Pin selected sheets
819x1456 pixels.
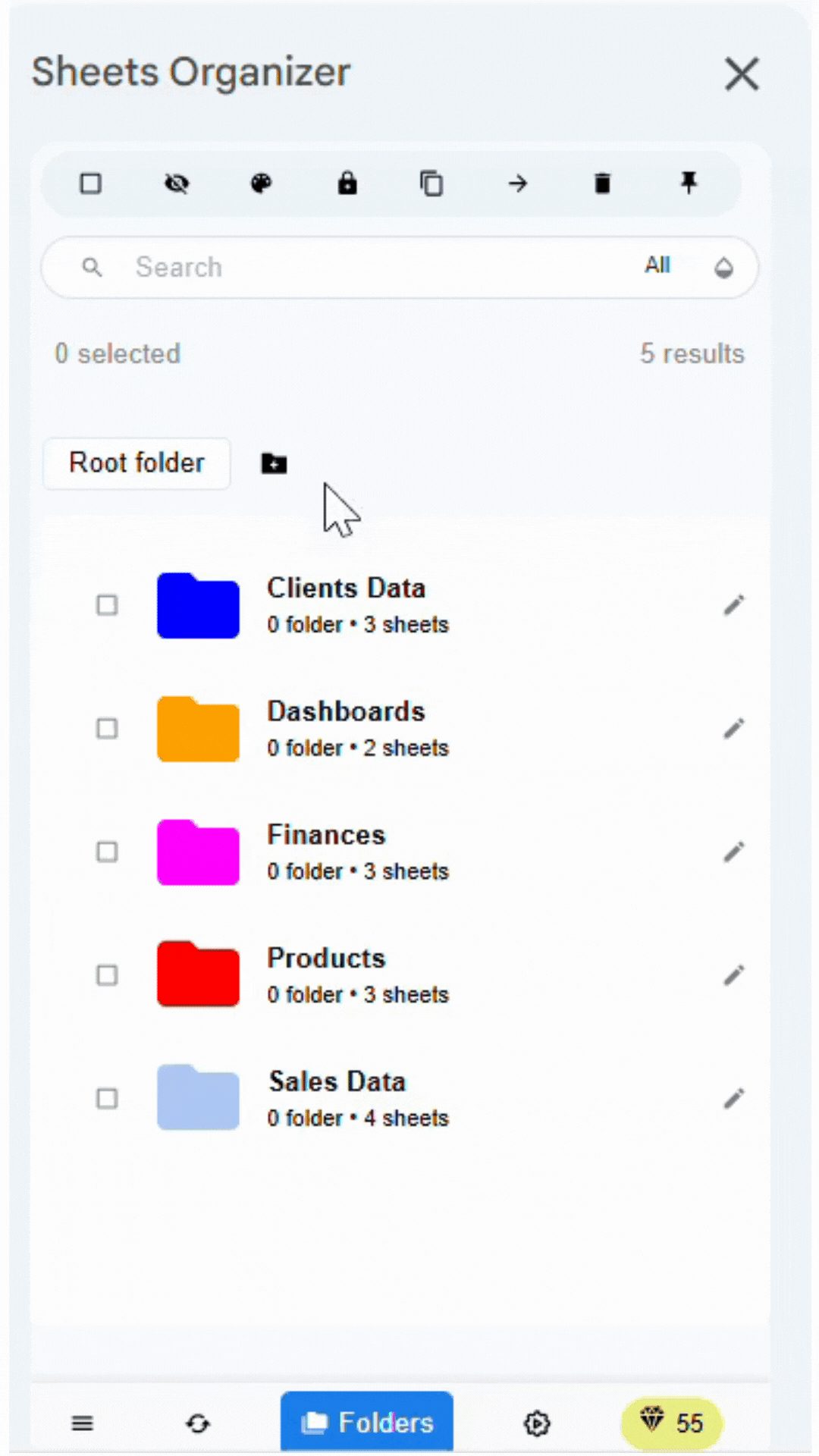click(x=688, y=184)
